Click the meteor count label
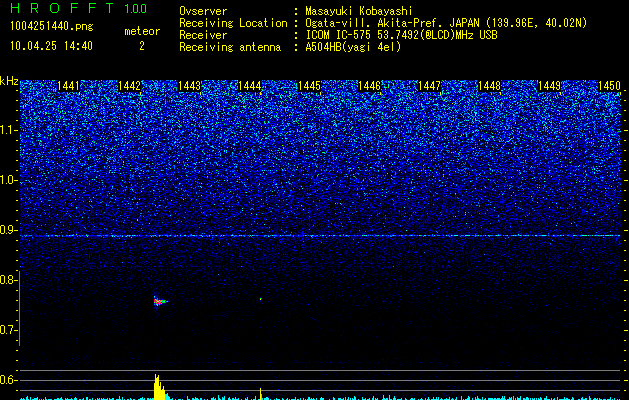Image resolution: width=629 pixels, height=400 pixels. [x=142, y=31]
